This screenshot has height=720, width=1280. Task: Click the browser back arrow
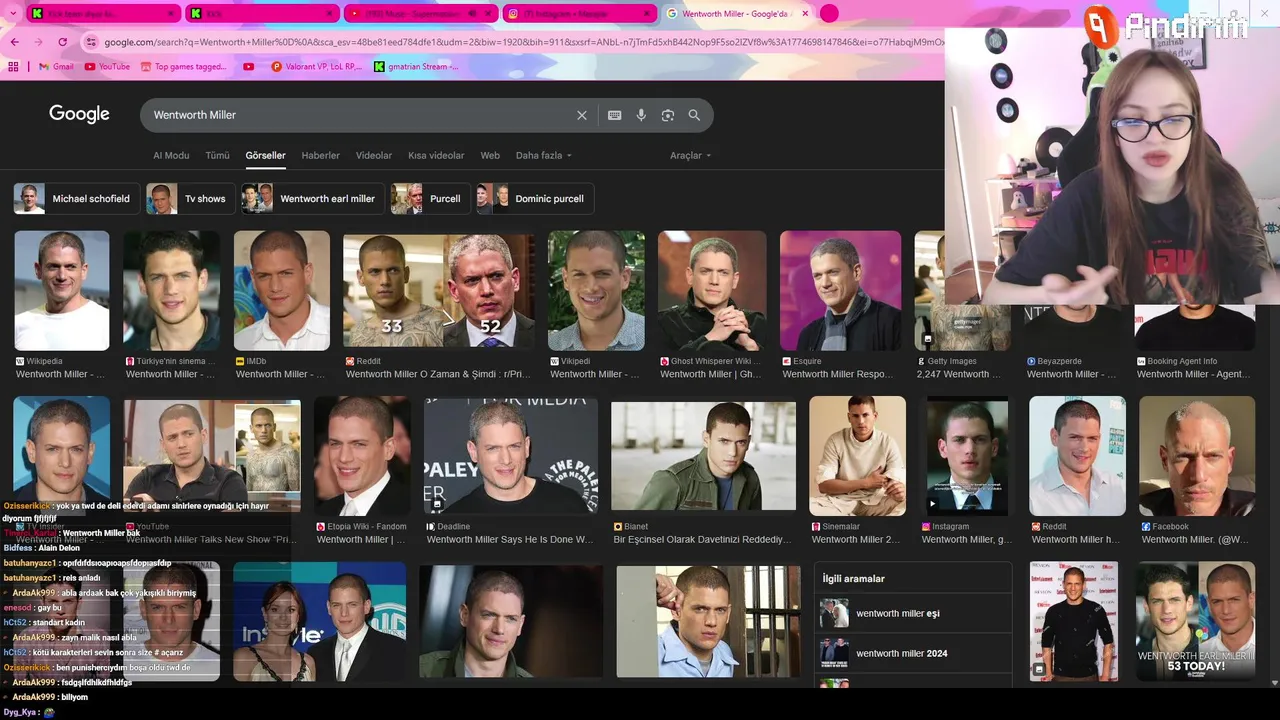pyautogui.click(x=14, y=42)
